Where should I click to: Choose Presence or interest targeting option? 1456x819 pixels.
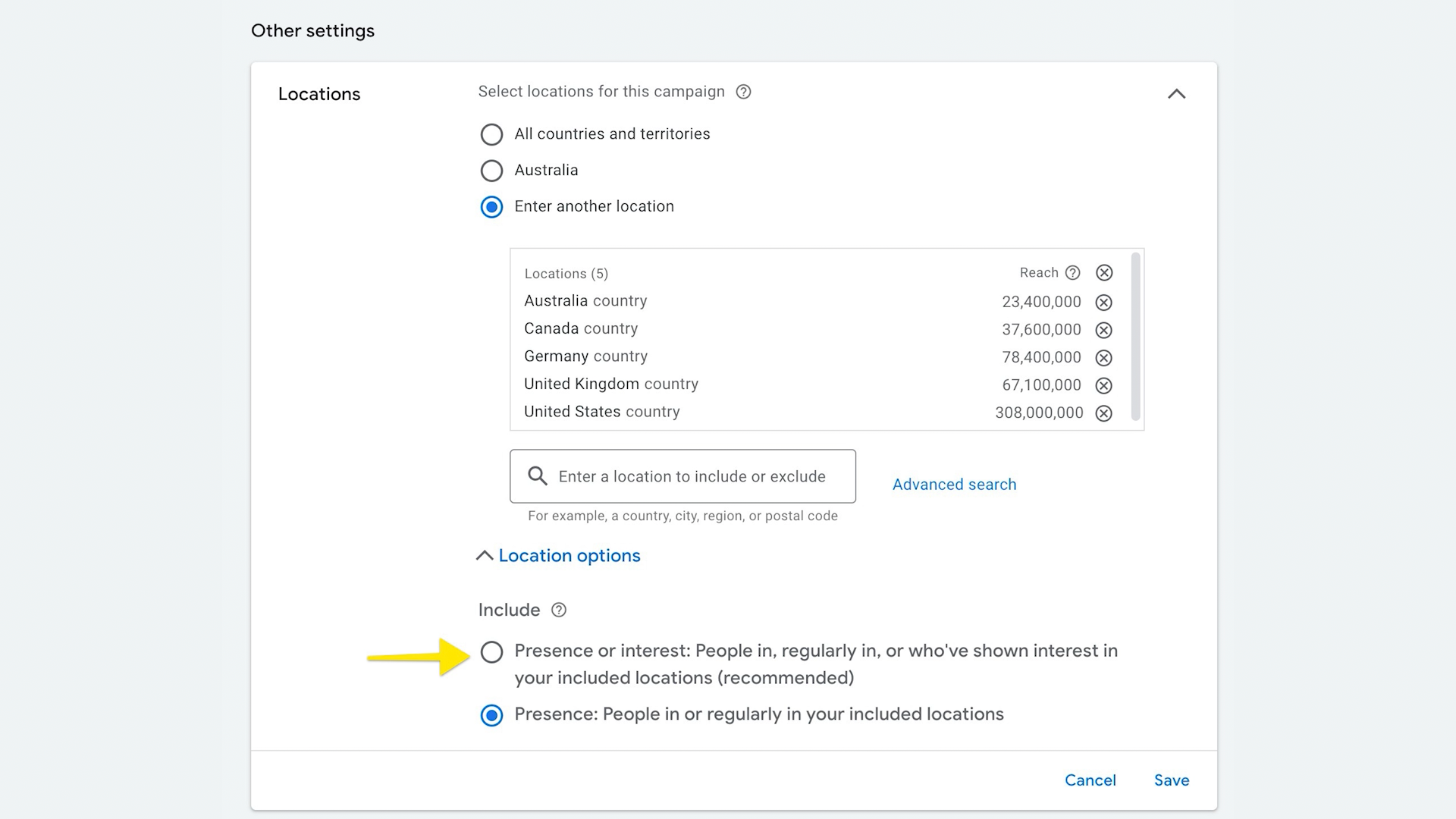[x=491, y=652]
